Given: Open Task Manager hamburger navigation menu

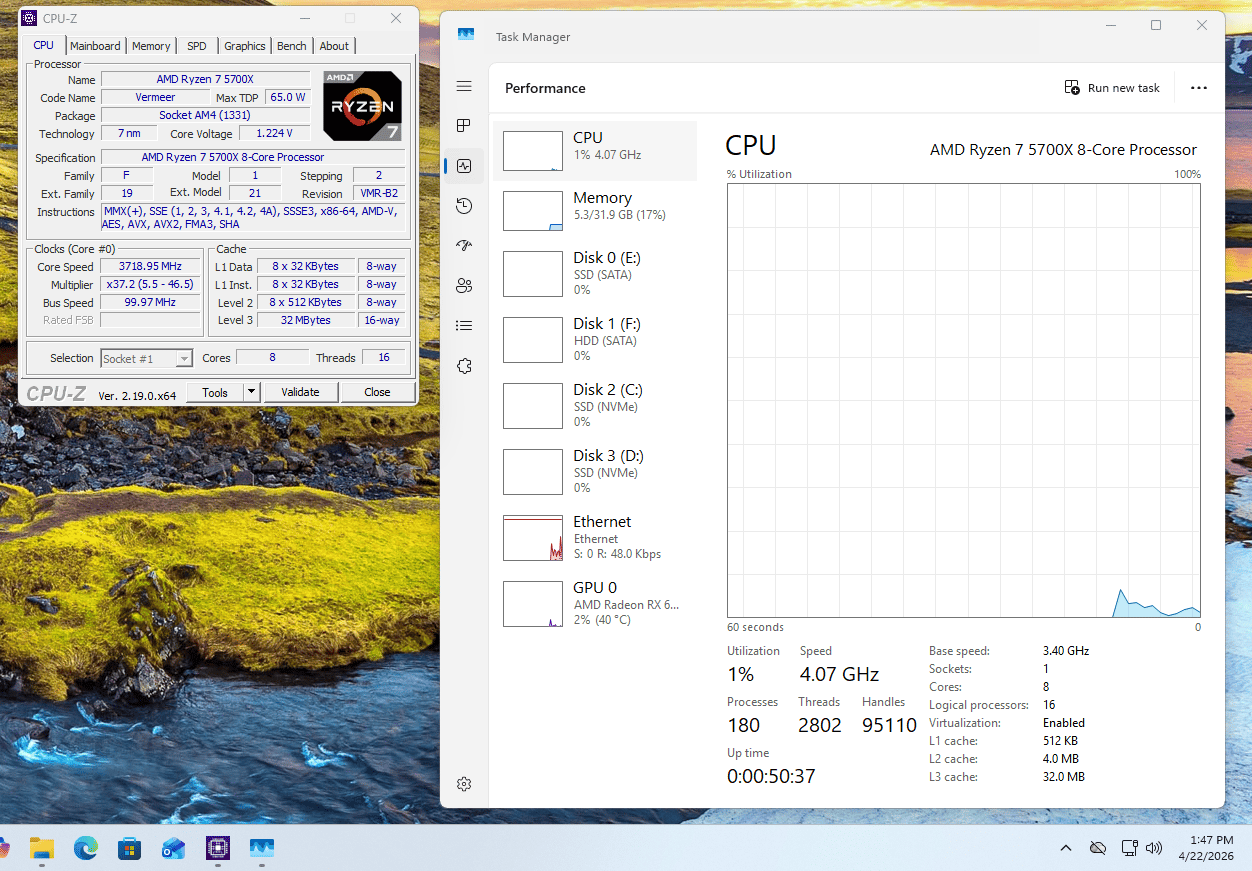Looking at the screenshot, I should pos(464,87).
